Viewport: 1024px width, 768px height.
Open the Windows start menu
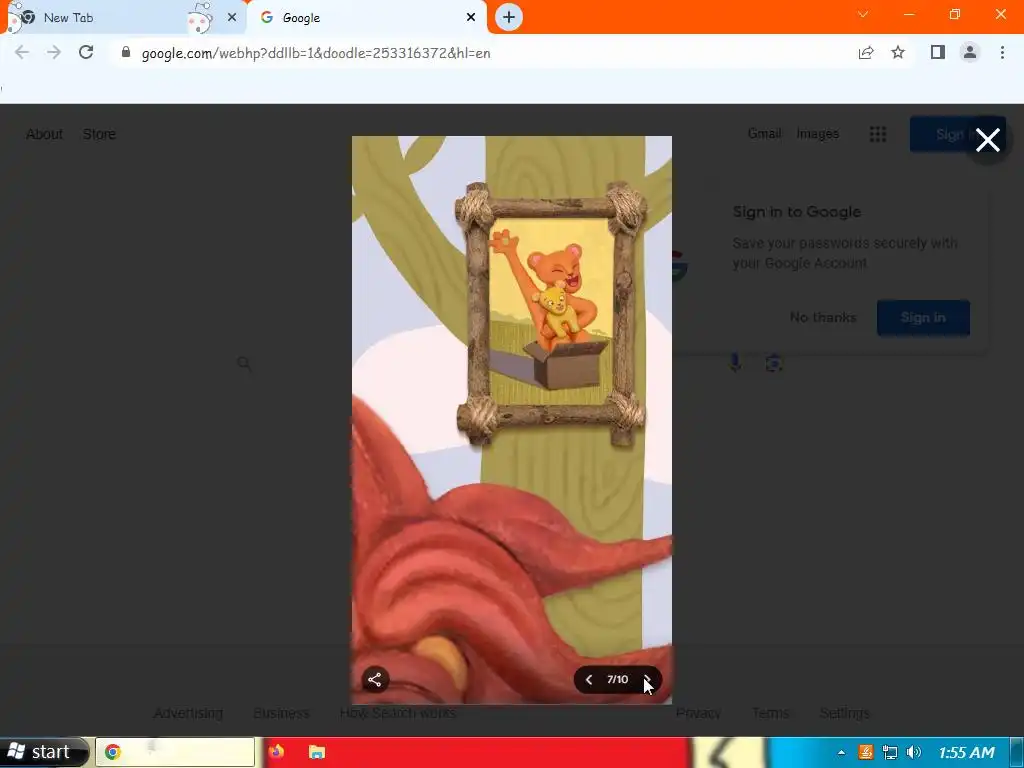(x=43, y=752)
